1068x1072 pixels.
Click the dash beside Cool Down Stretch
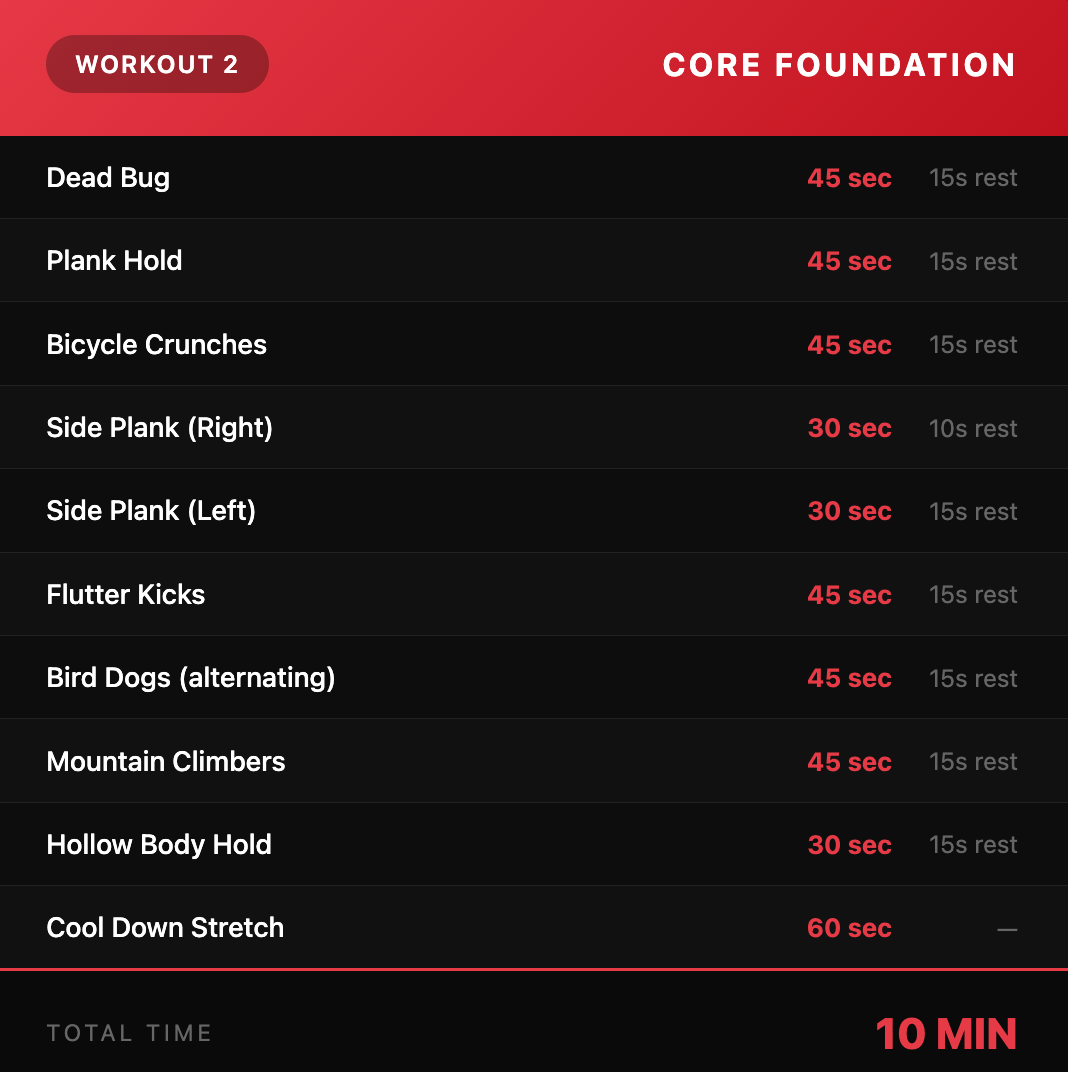[1007, 930]
